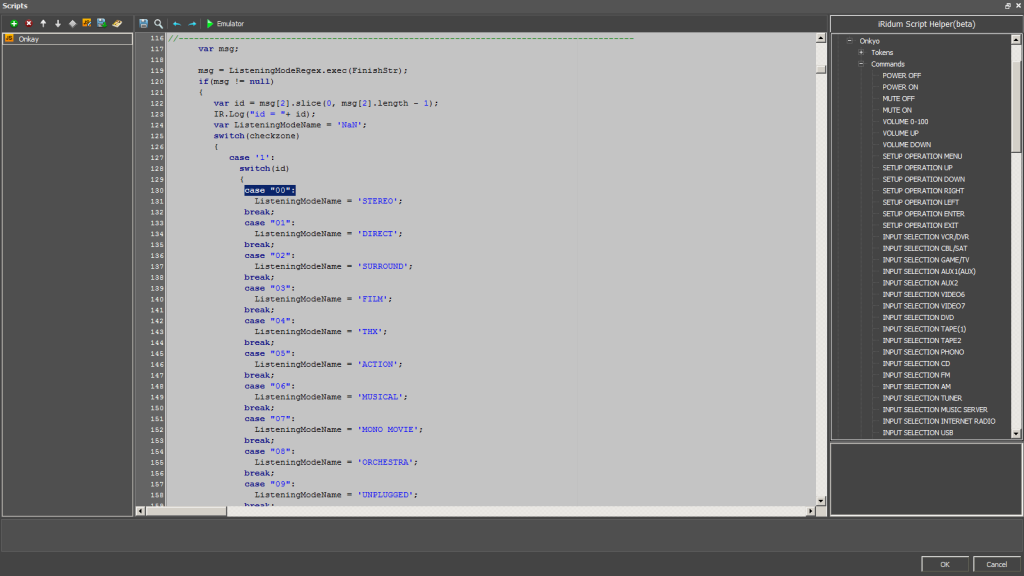Run the Emulator with the green play button
The image size is (1024, 576).
[210, 23]
